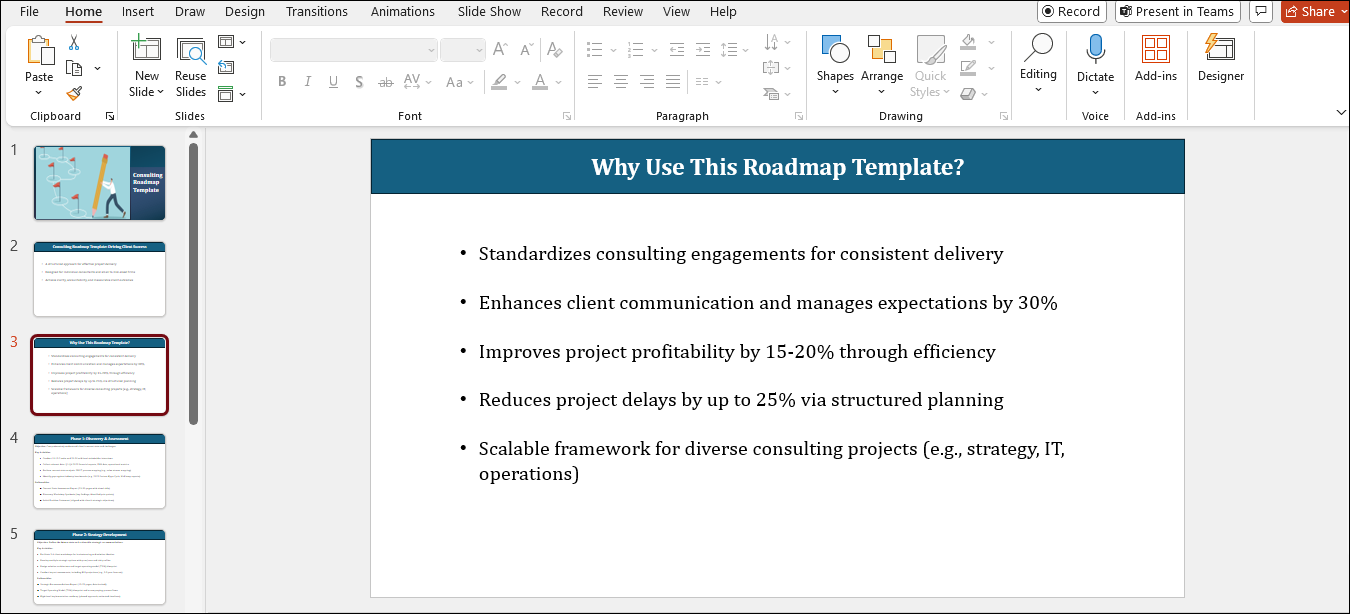Open Clipboard dialog launcher
Screen dimensions: 1350x614
pos(110,117)
